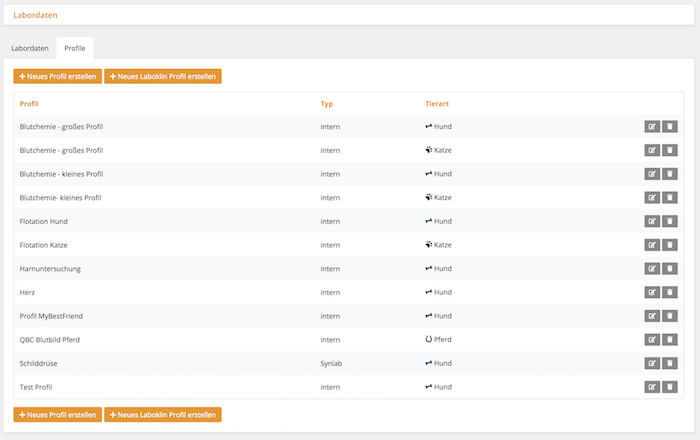Select the Profile tab

[75, 48]
